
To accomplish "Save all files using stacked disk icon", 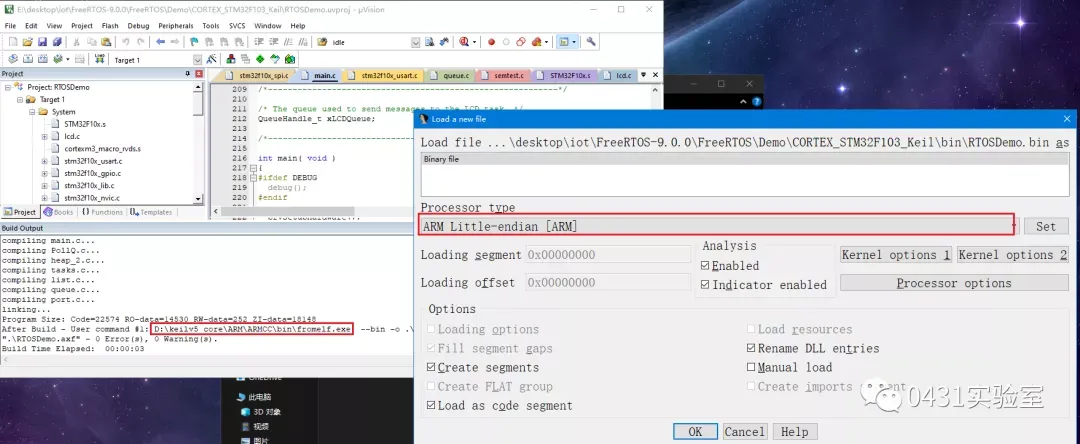I will pos(57,42).
